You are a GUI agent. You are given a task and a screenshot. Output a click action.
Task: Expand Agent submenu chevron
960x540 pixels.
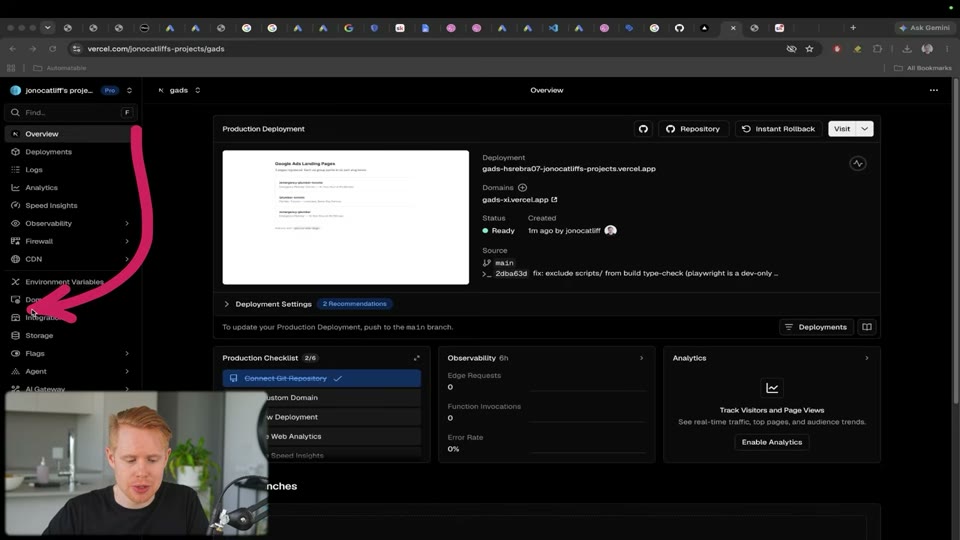pyautogui.click(x=127, y=371)
